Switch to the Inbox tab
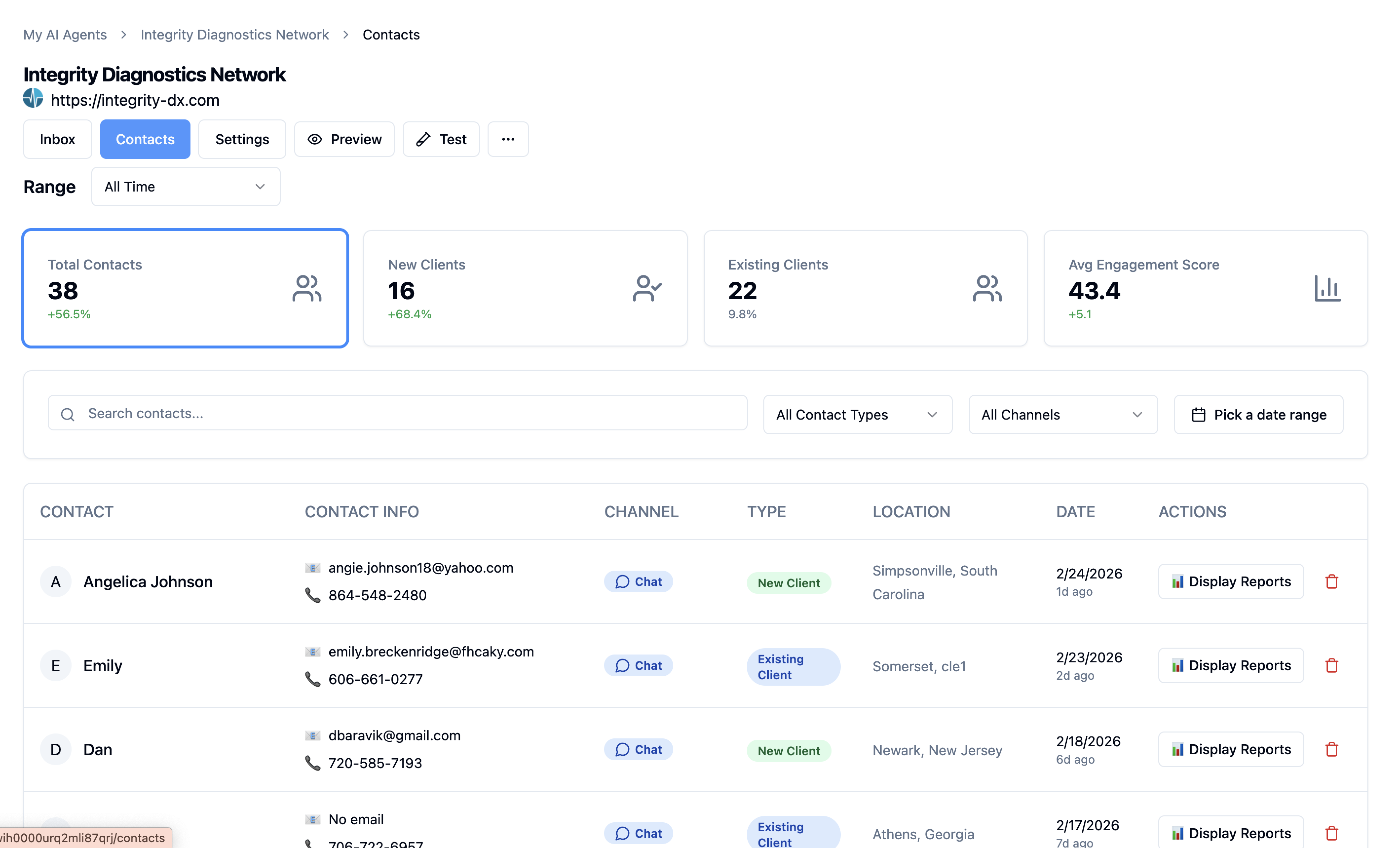Viewport: 1400px width, 848px height. [x=57, y=139]
